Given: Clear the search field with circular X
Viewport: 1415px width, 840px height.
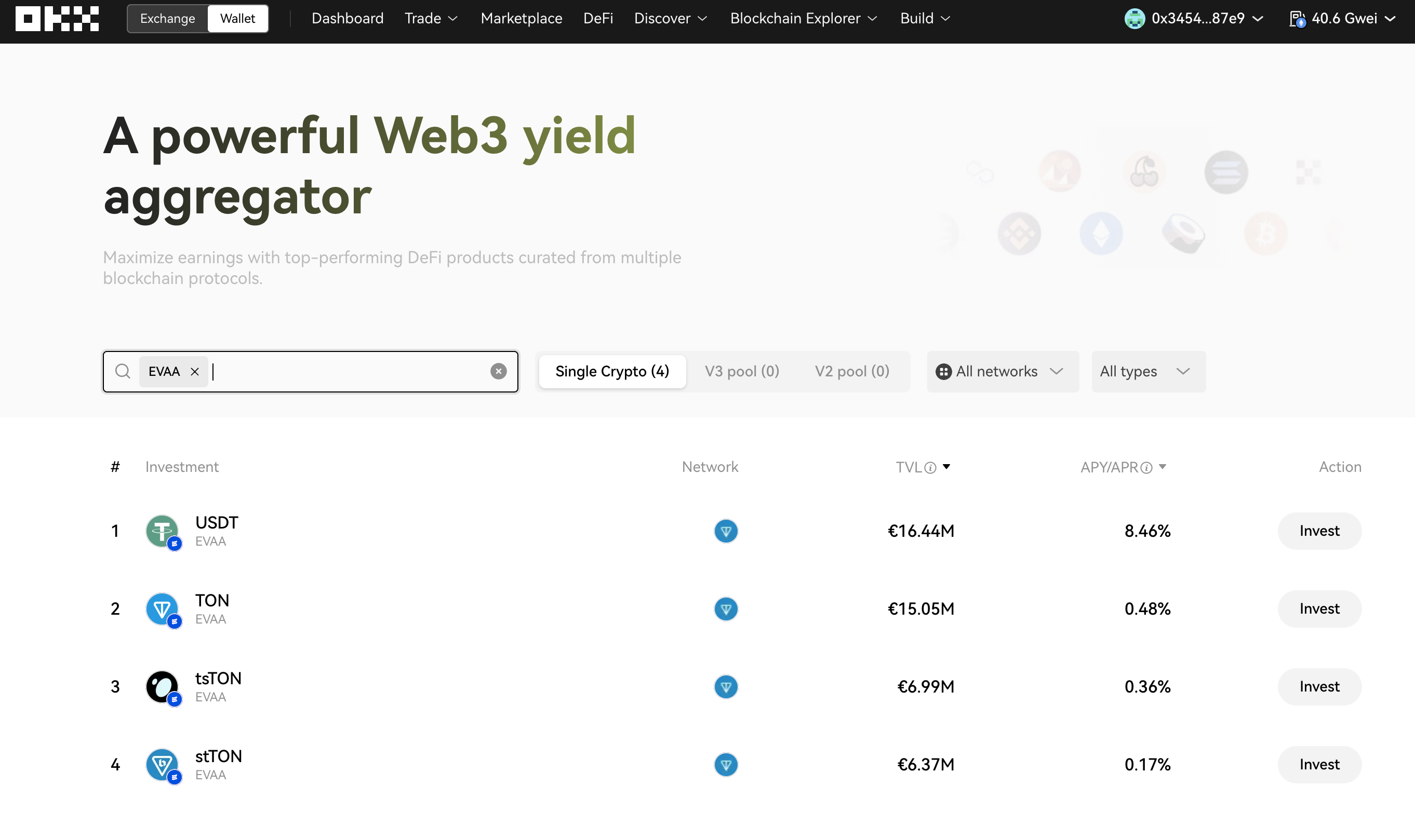Looking at the screenshot, I should 498,371.
